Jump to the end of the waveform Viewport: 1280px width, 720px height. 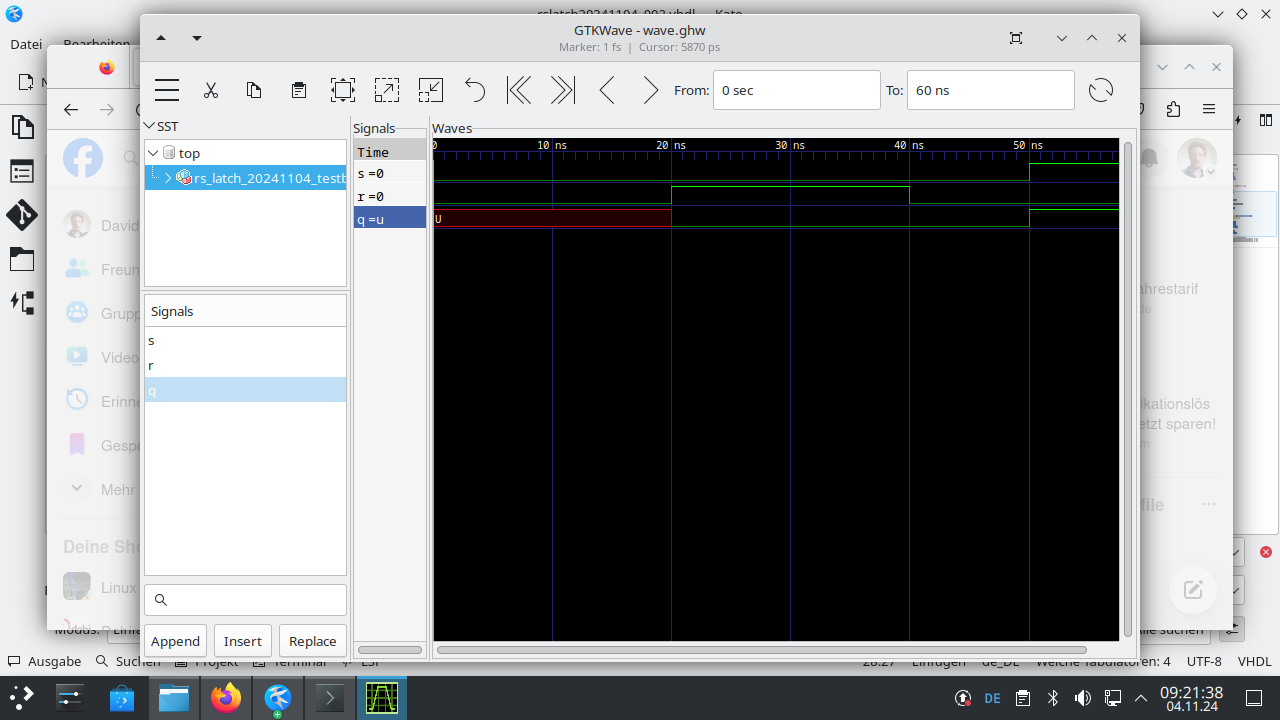(x=562, y=90)
